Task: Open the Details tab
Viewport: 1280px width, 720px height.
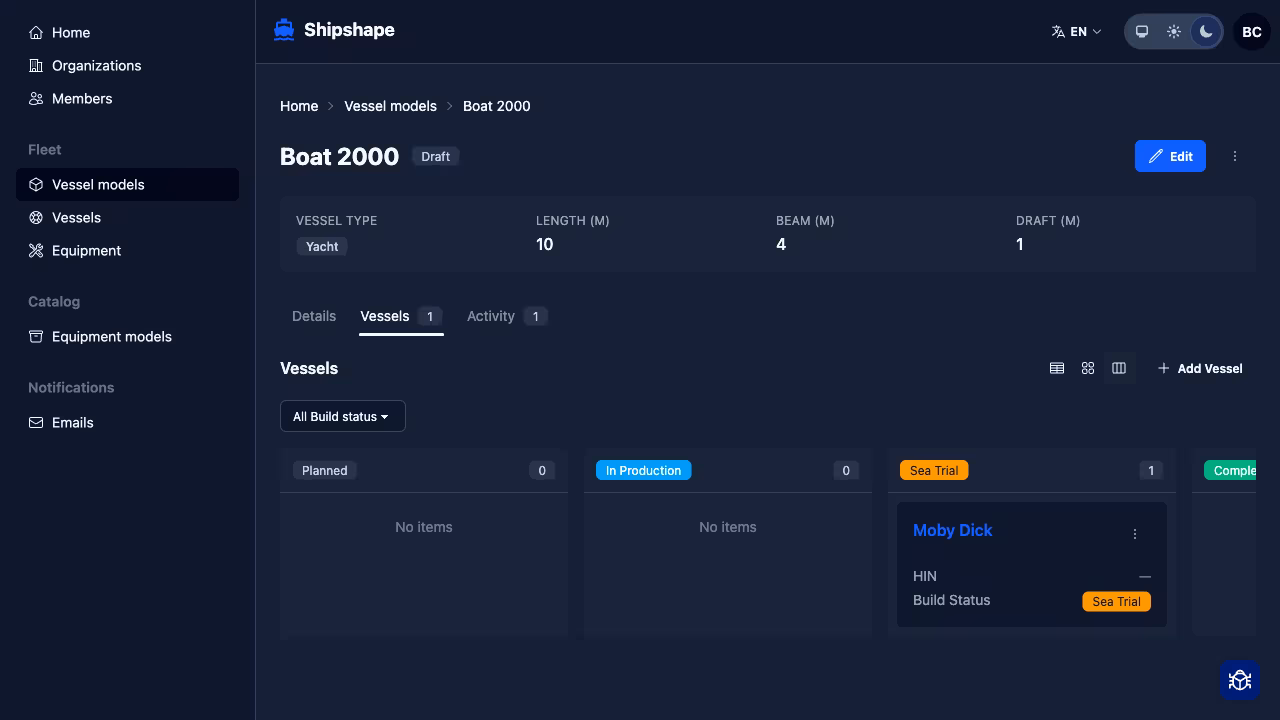Action: click(x=314, y=316)
